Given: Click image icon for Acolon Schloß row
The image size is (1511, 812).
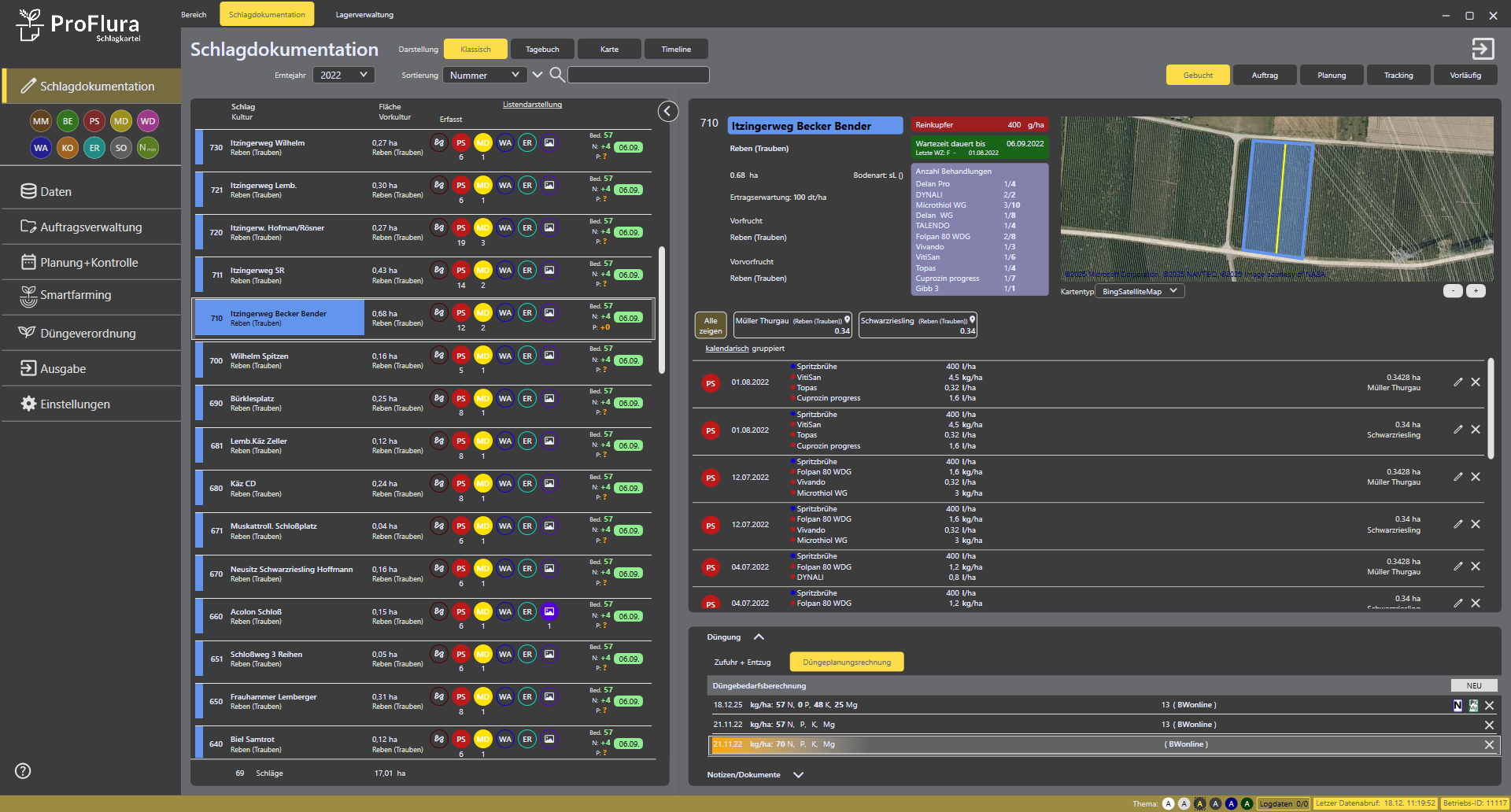Looking at the screenshot, I should 549,611.
